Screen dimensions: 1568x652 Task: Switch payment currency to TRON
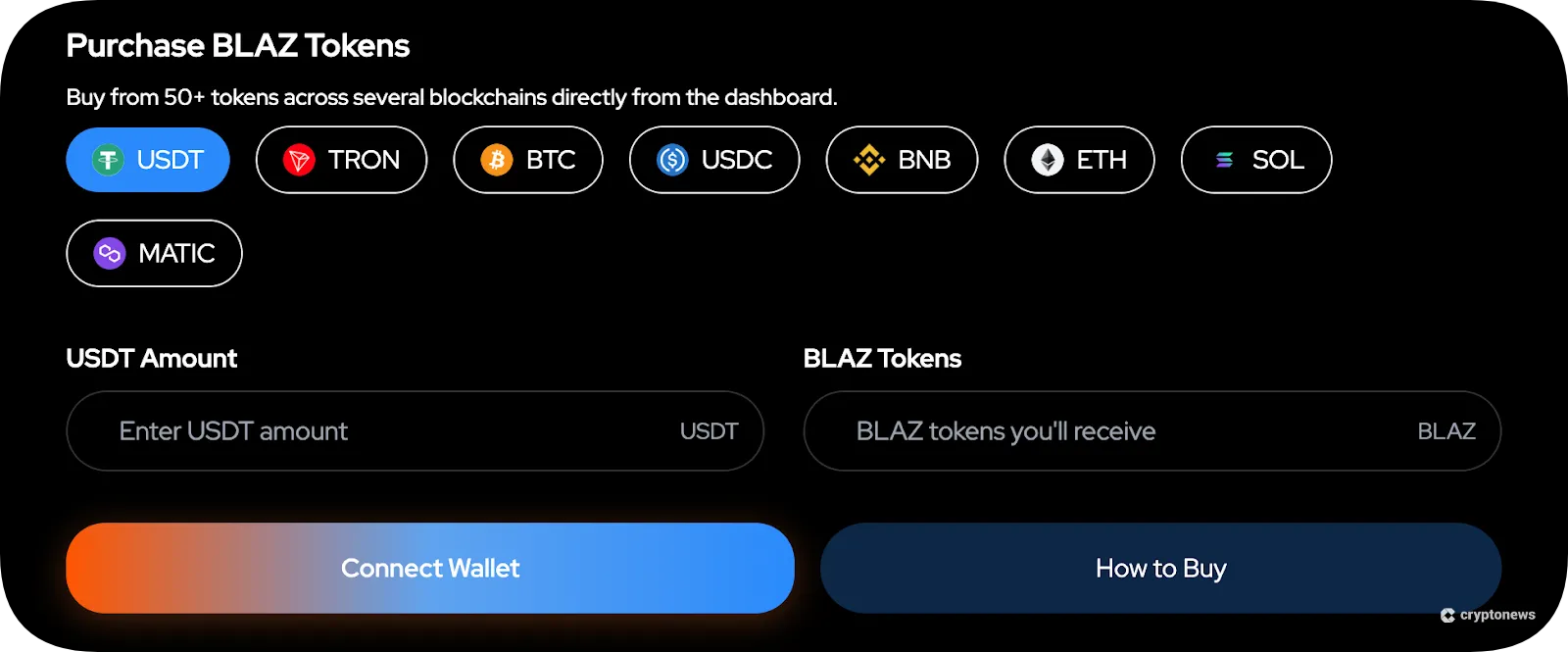click(x=341, y=159)
